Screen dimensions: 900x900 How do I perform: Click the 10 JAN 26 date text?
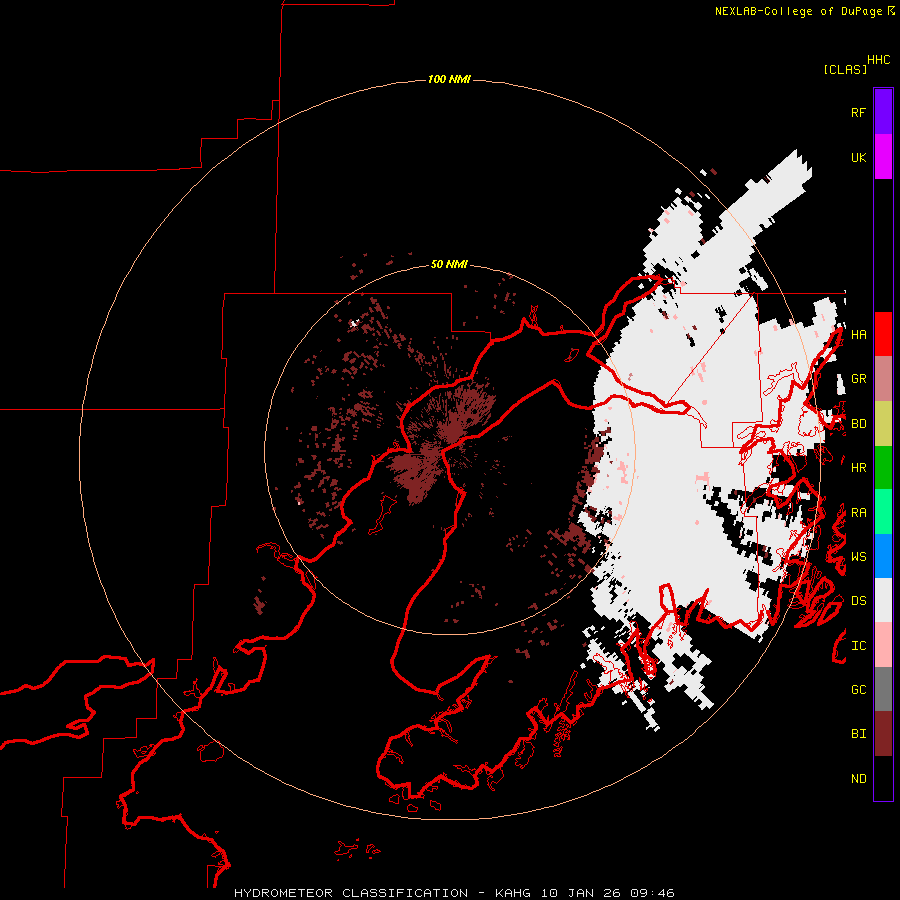point(581,893)
